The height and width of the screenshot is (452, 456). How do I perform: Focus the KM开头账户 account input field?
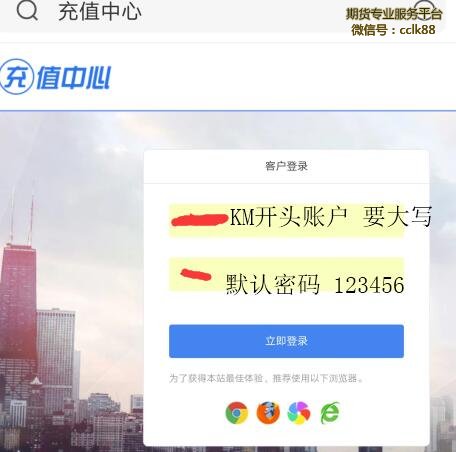point(286,220)
